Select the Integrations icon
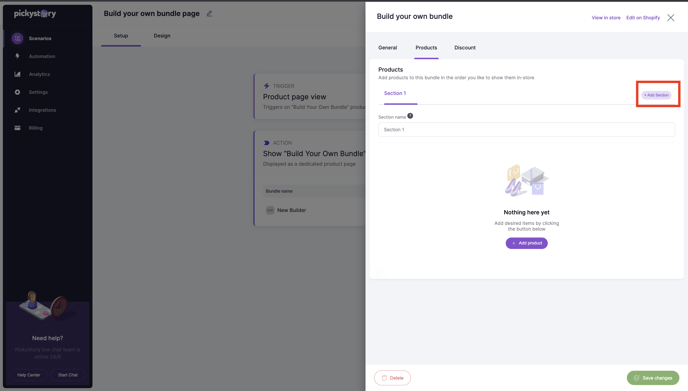Viewport: 688px width, 391px height. (18, 110)
